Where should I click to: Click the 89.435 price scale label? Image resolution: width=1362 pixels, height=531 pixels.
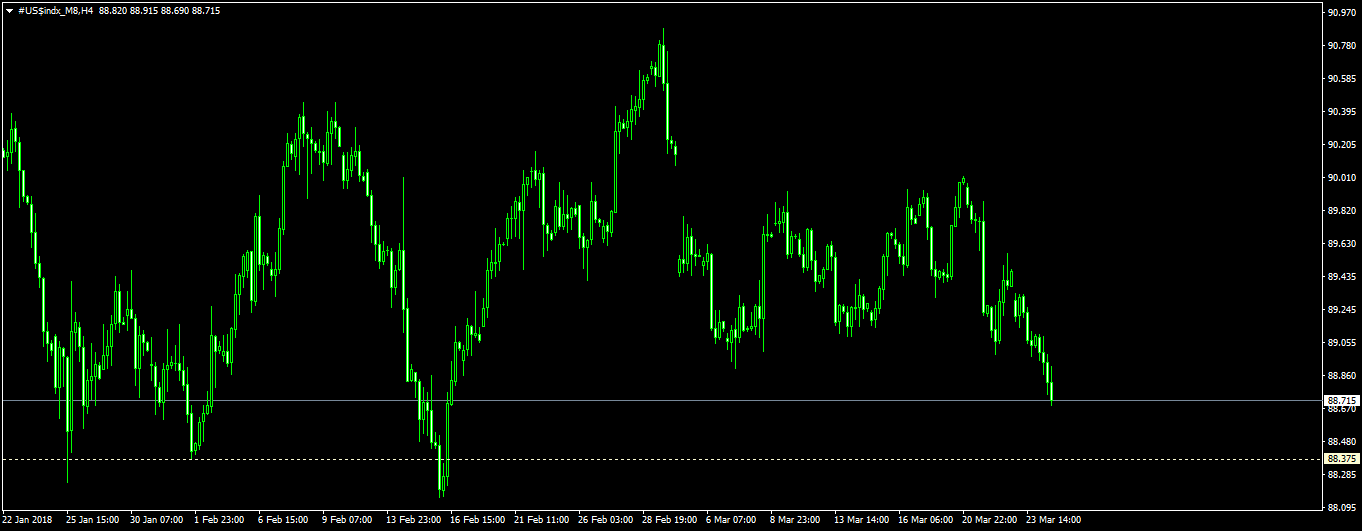1340,277
